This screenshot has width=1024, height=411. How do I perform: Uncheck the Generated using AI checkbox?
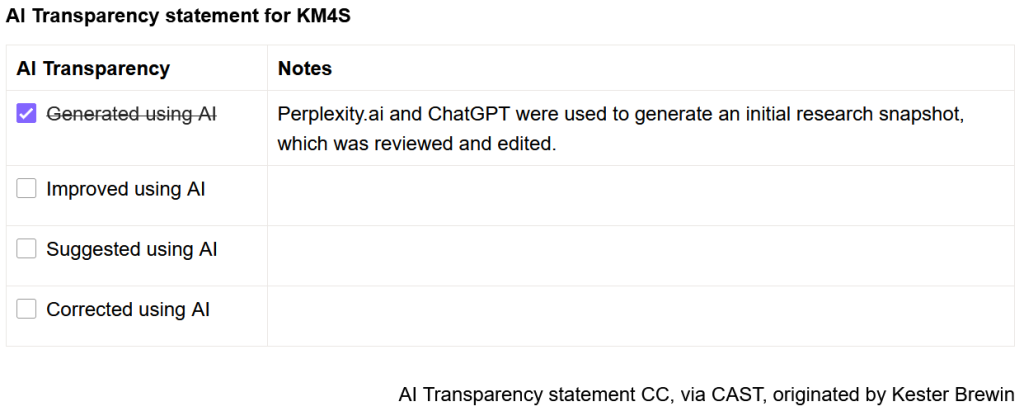click(27, 114)
